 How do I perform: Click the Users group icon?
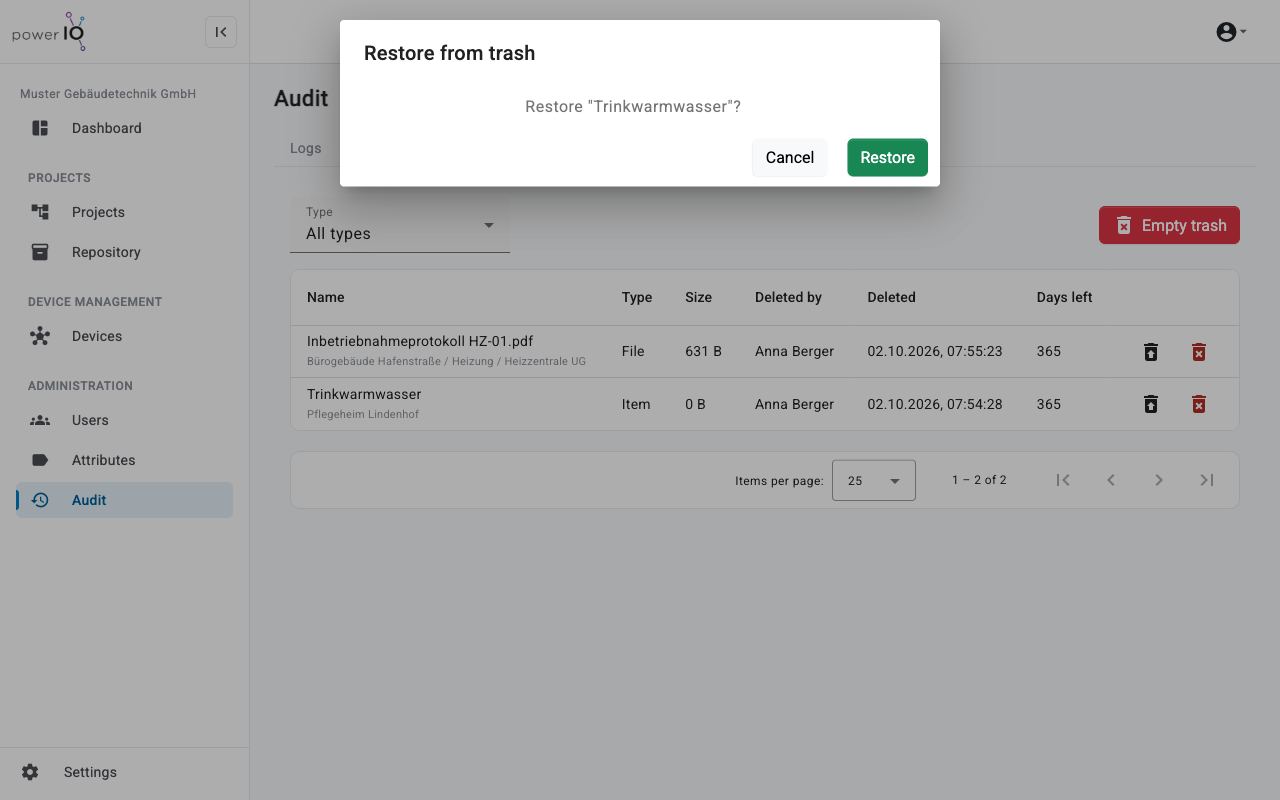click(40, 420)
